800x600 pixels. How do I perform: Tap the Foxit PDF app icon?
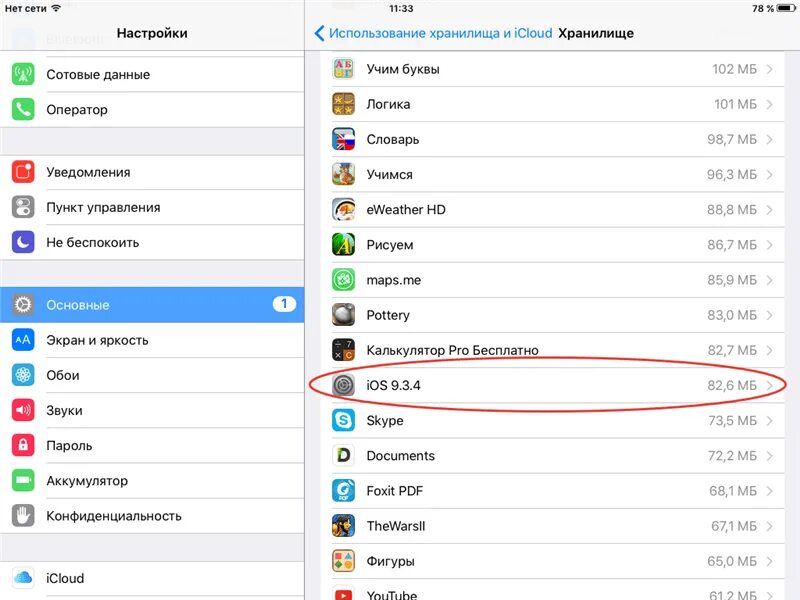[x=343, y=491]
